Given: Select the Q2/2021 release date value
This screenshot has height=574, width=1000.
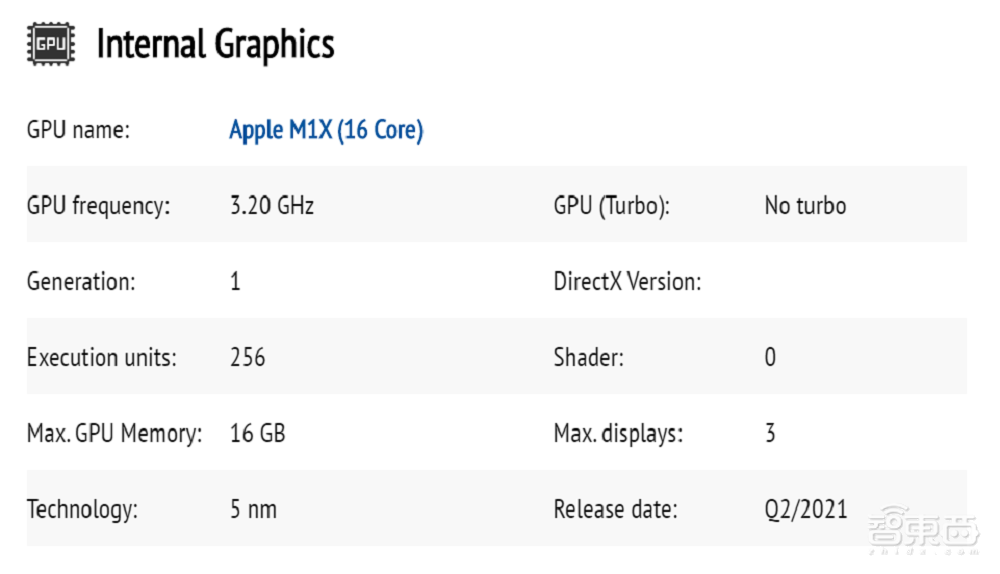Looking at the screenshot, I should pos(805,509).
